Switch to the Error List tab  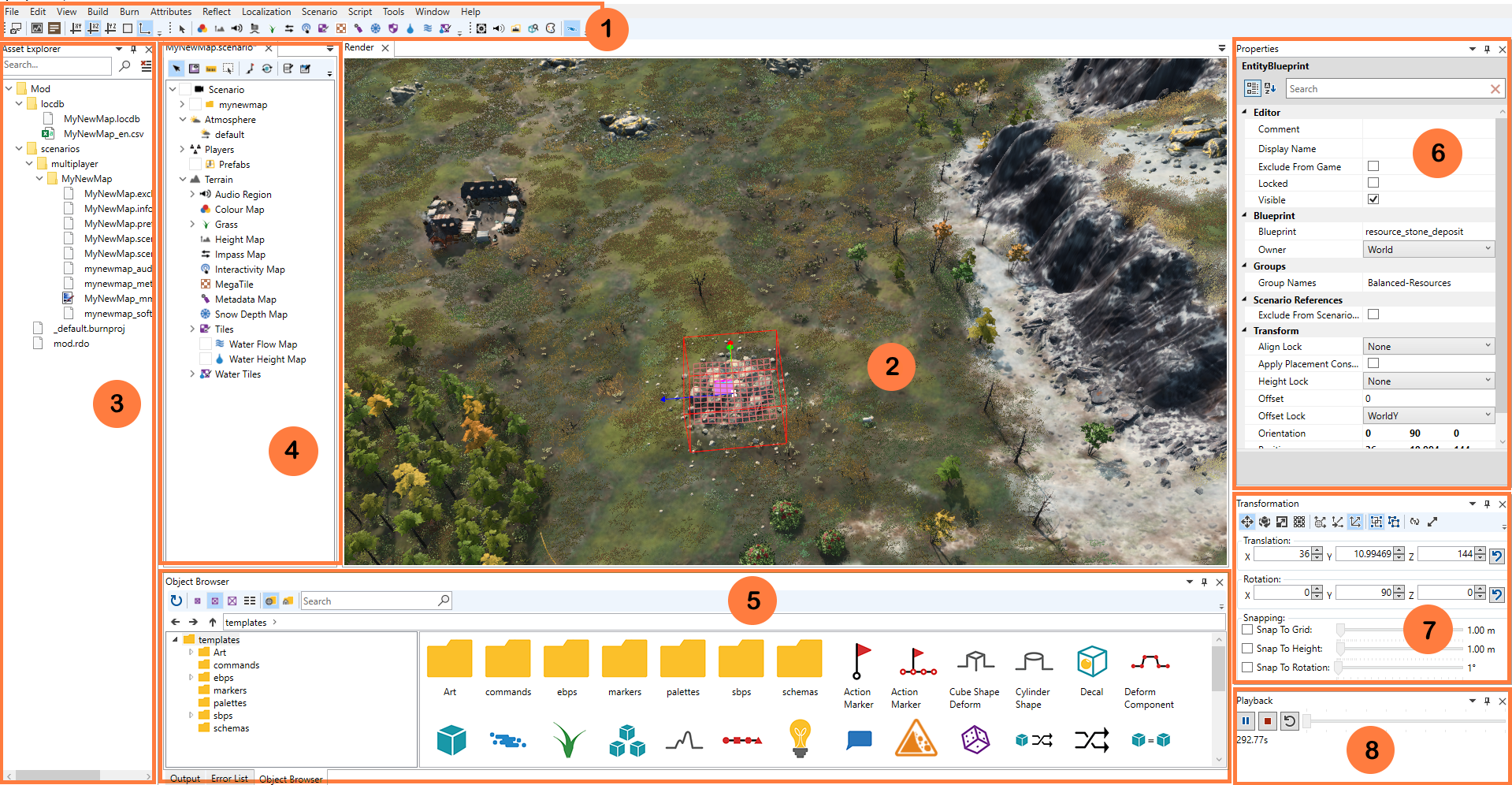click(229, 779)
